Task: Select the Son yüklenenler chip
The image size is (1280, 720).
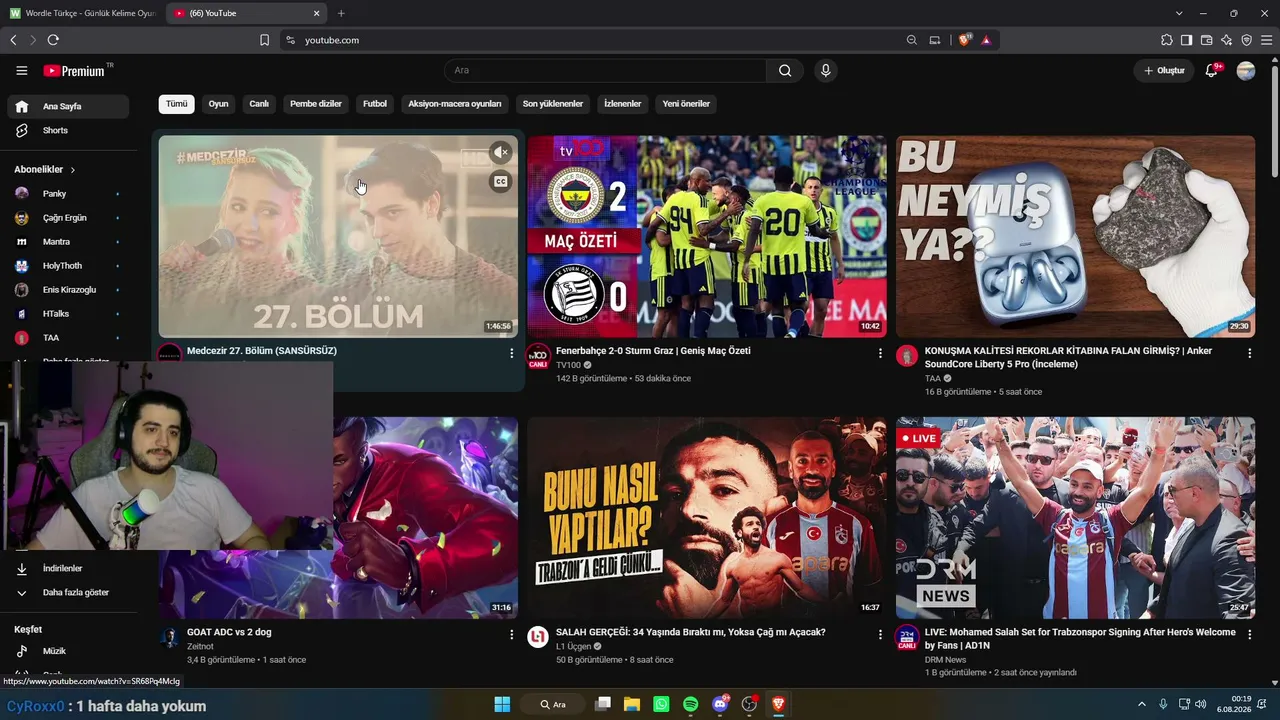Action: [x=553, y=104]
